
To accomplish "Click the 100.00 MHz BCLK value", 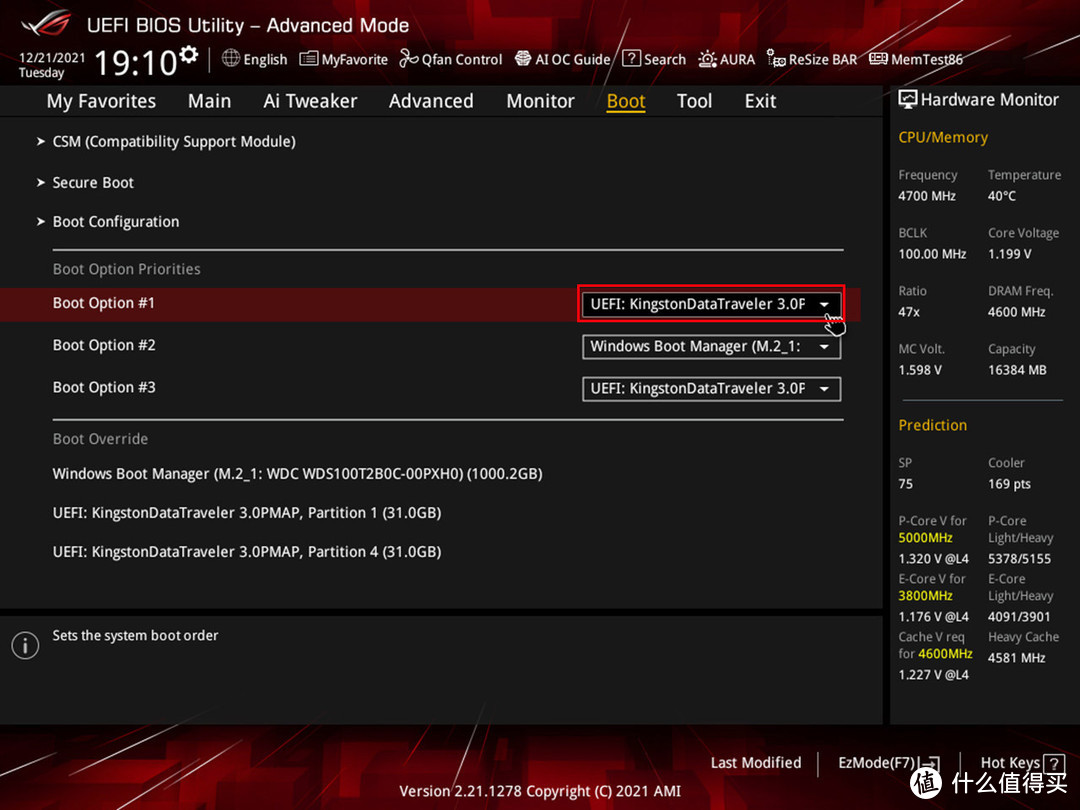I will pos(932,254).
